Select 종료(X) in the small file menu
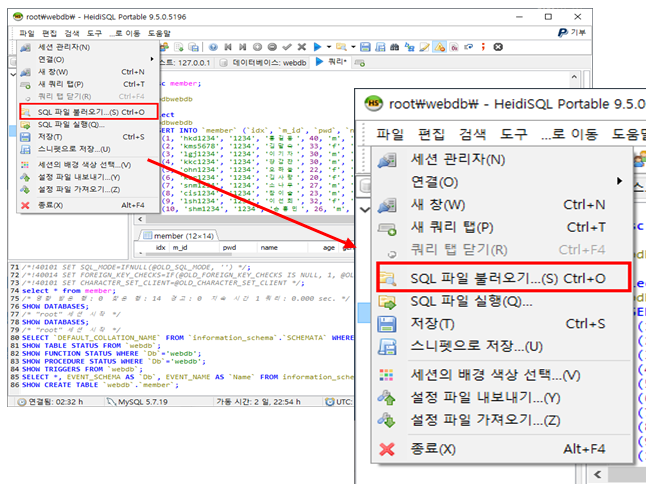The width and height of the screenshot is (657, 494). [88, 205]
